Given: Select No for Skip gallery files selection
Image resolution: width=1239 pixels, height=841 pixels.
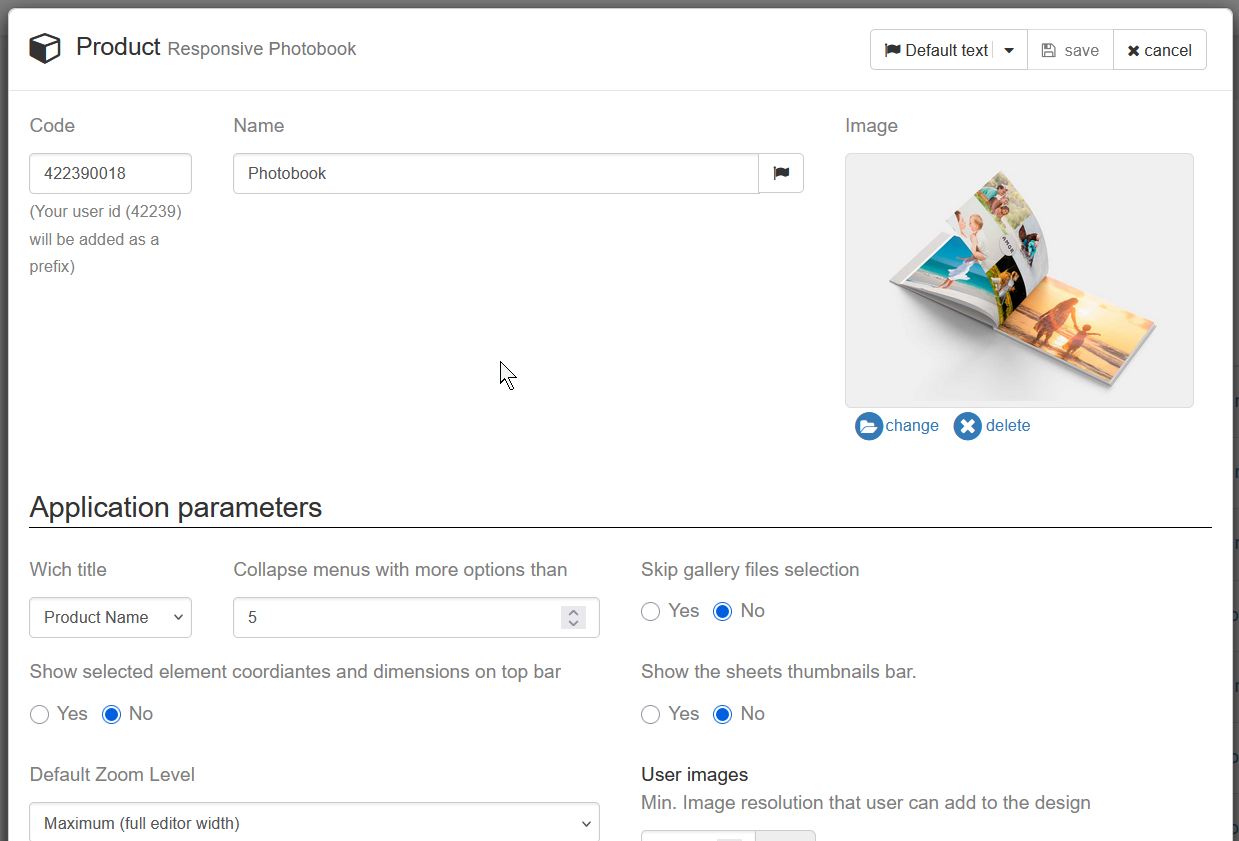Looking at the screenshot, I should (x=722, y=611).
